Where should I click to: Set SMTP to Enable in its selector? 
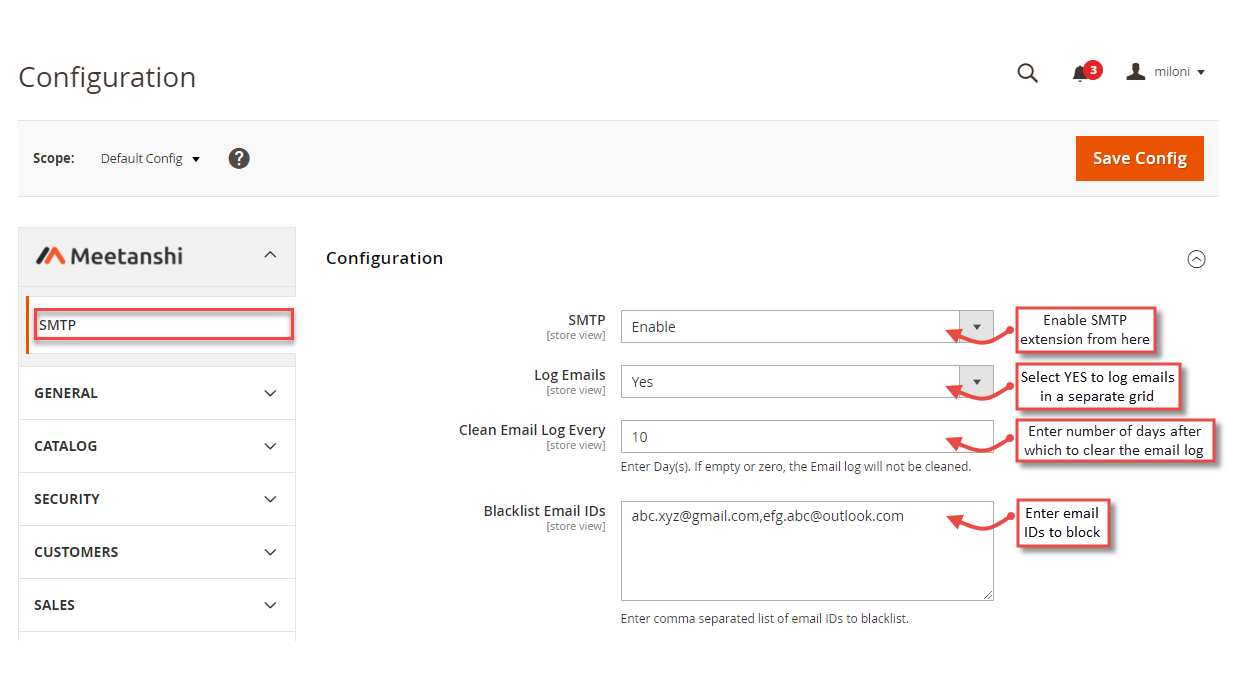790,326
